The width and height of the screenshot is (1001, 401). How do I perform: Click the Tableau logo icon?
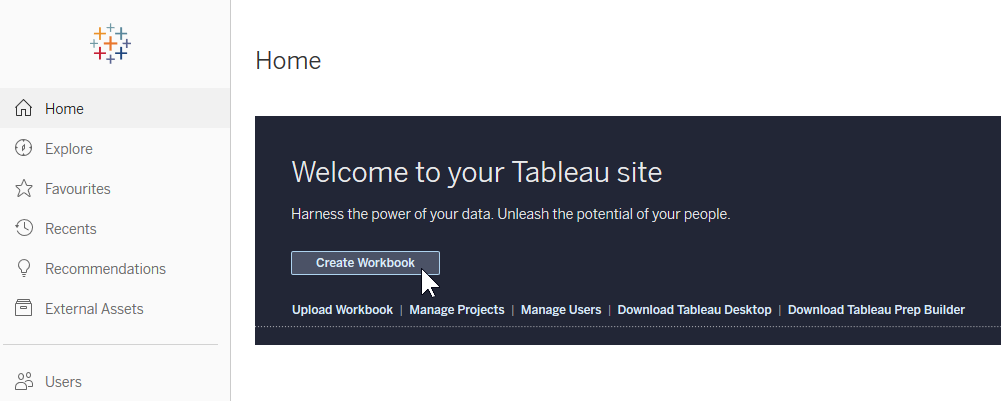click(x=110, y=44)
